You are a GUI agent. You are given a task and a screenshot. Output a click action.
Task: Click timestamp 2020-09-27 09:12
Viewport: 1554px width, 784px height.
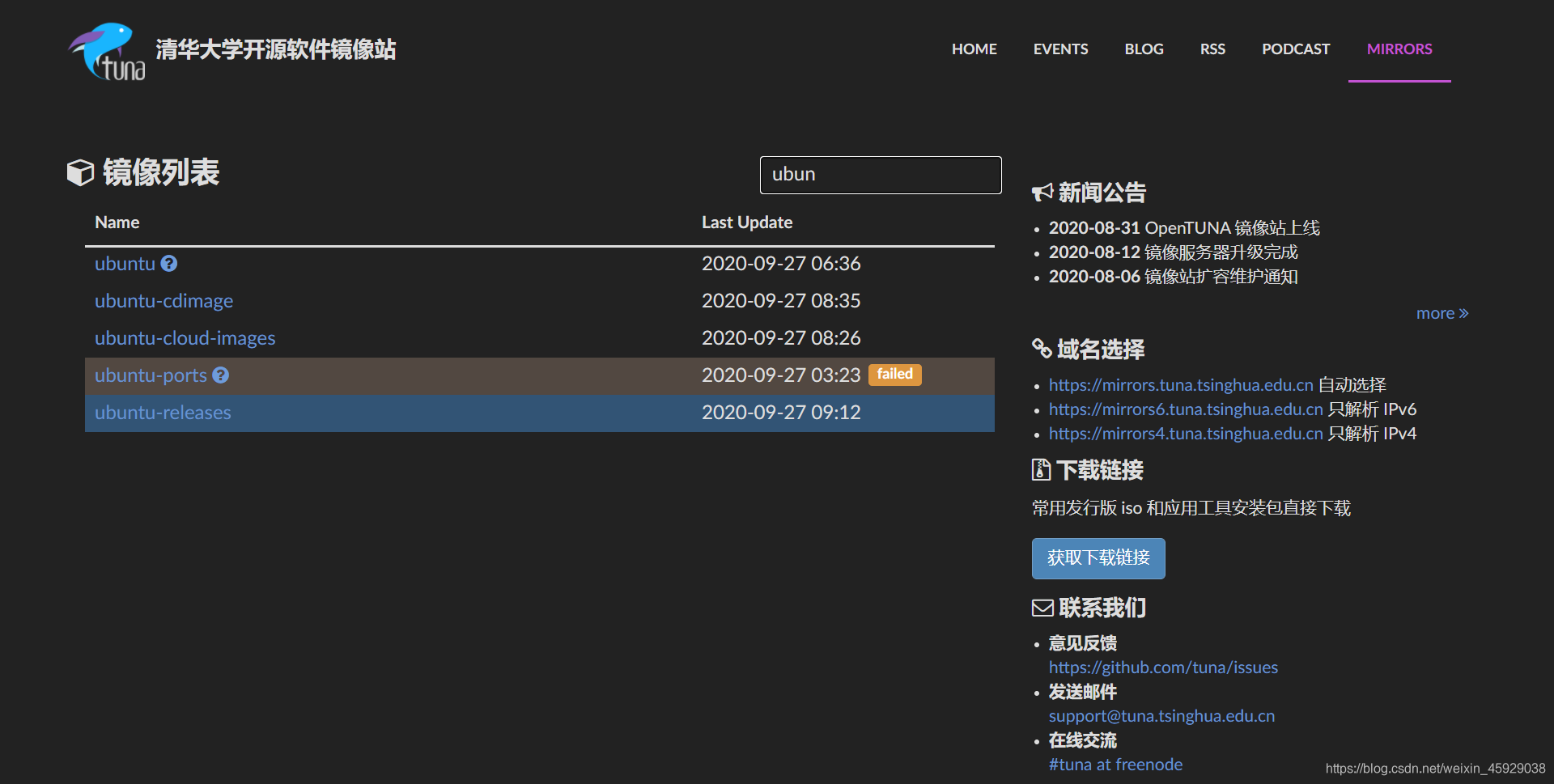click(781, 413)
